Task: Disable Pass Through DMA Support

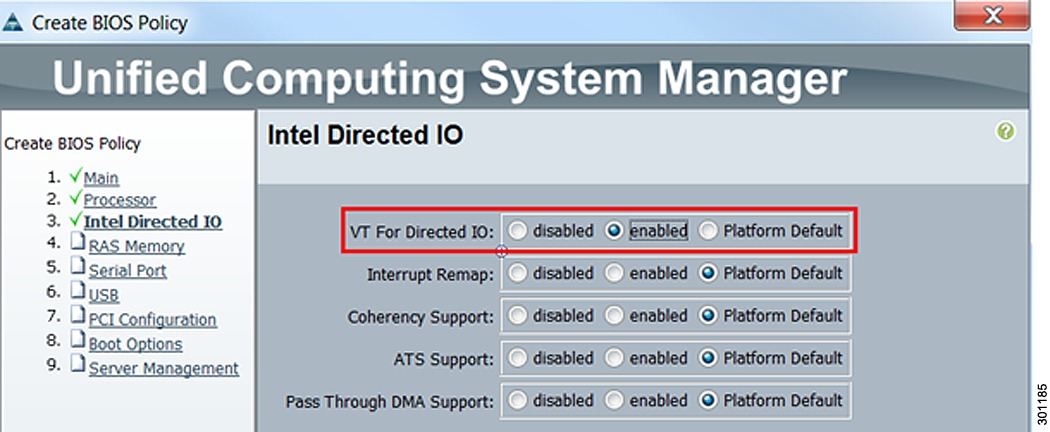Action: coord(518,401)
